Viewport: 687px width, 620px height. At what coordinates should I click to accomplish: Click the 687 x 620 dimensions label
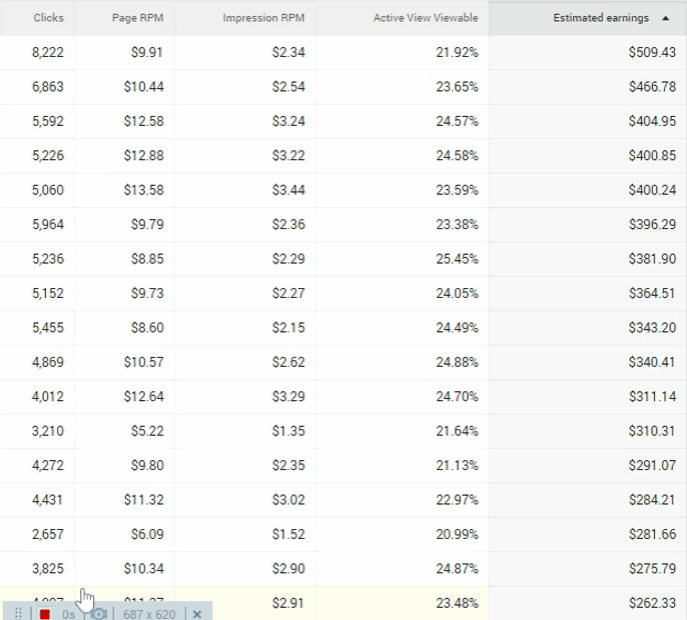tap(149, 614)
